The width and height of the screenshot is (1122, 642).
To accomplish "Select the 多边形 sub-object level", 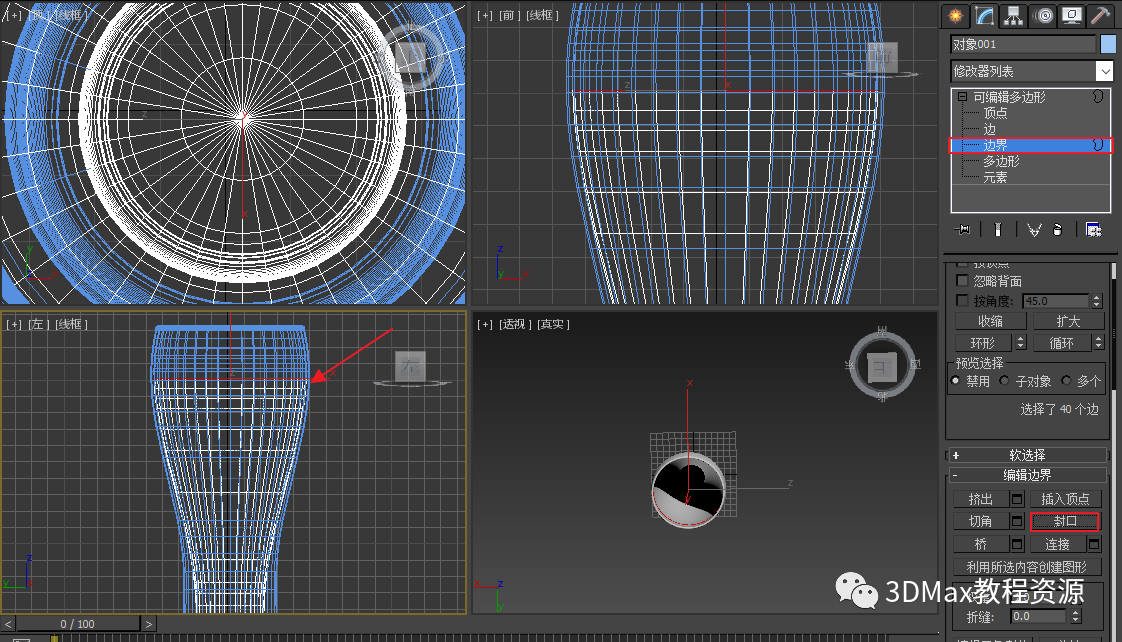I will [x=1001, y=162].
